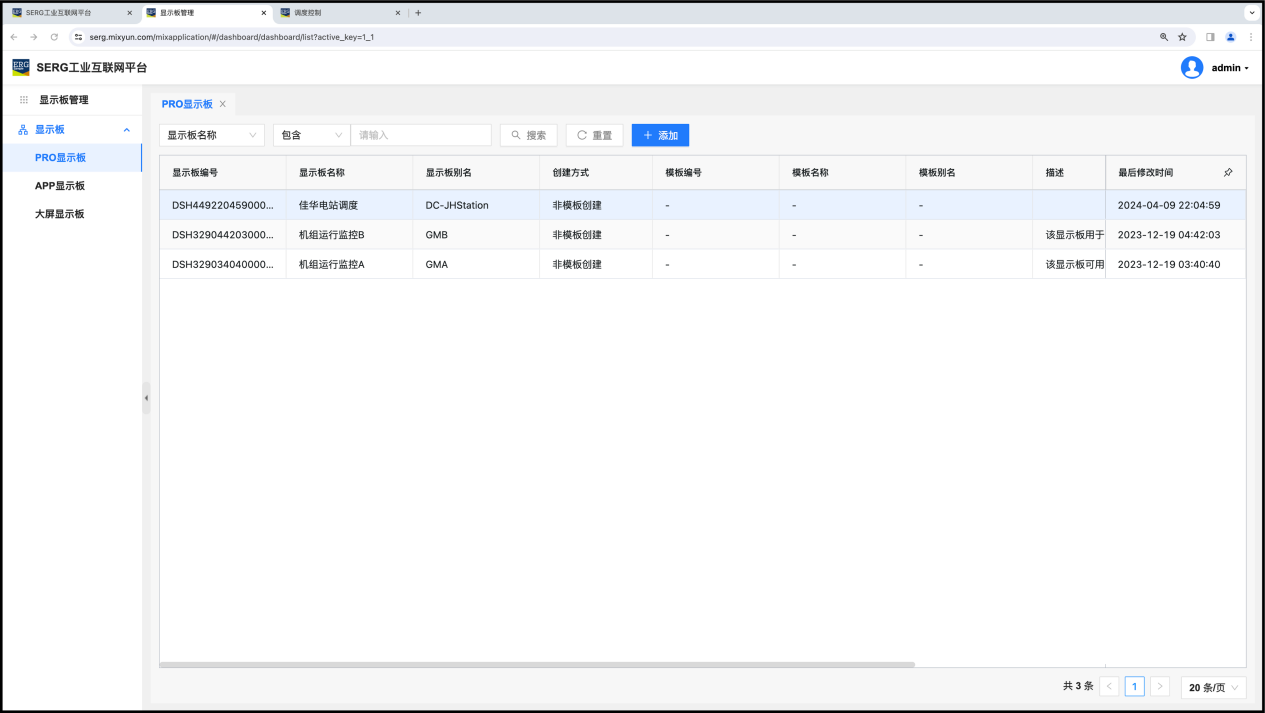The image size is (1265, 713).
Task: Click the 搜索 search button
Action: click(528, 135)
